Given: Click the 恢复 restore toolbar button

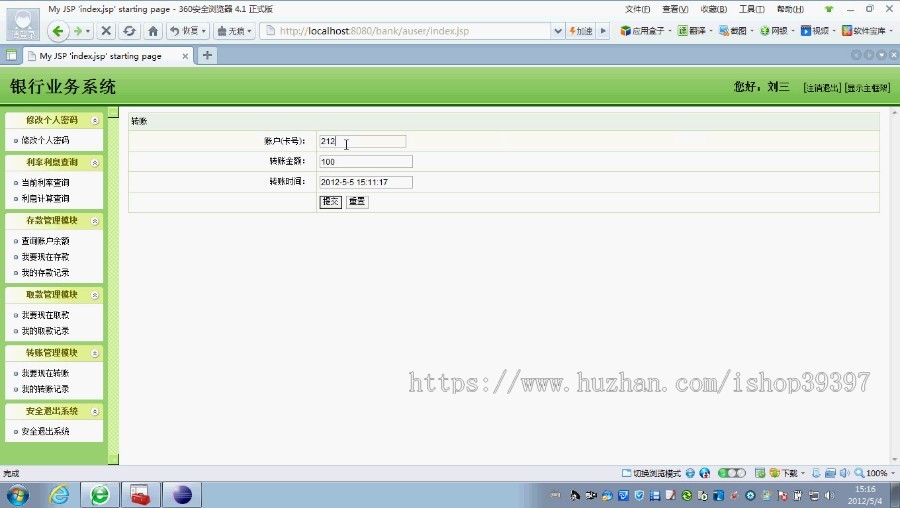Looking at the screenshot, I should (188, 31).
